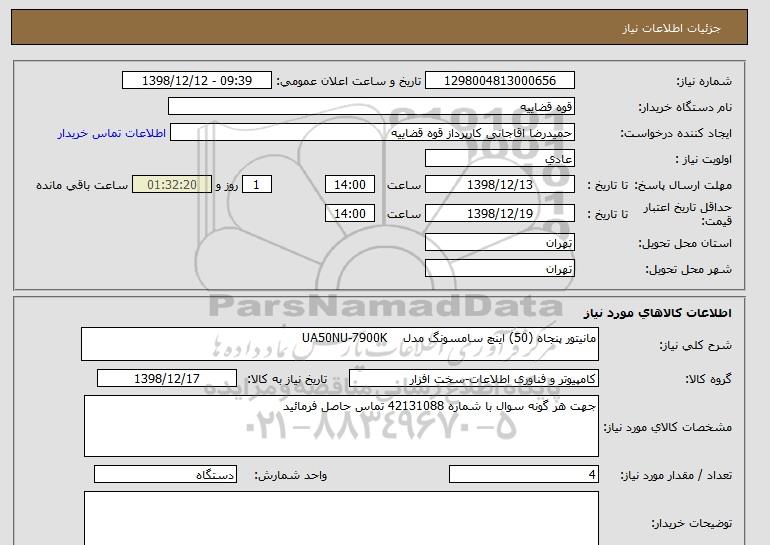This screenshot has width=770, height=545.
Task: Click the price validity date 1398/12/19
Action: 499,214
